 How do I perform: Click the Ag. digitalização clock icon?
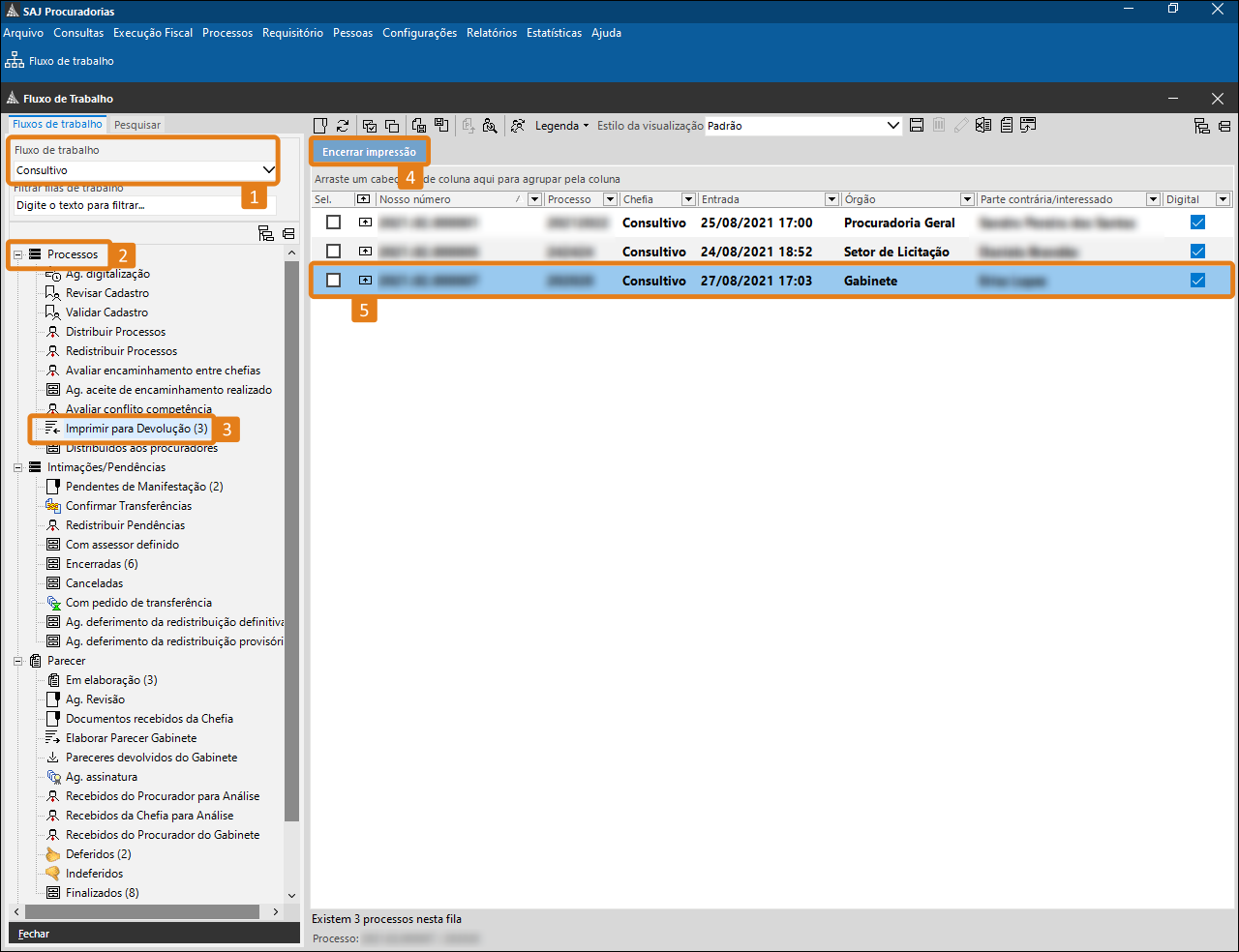pyautogui.click(x=53, y=274)
